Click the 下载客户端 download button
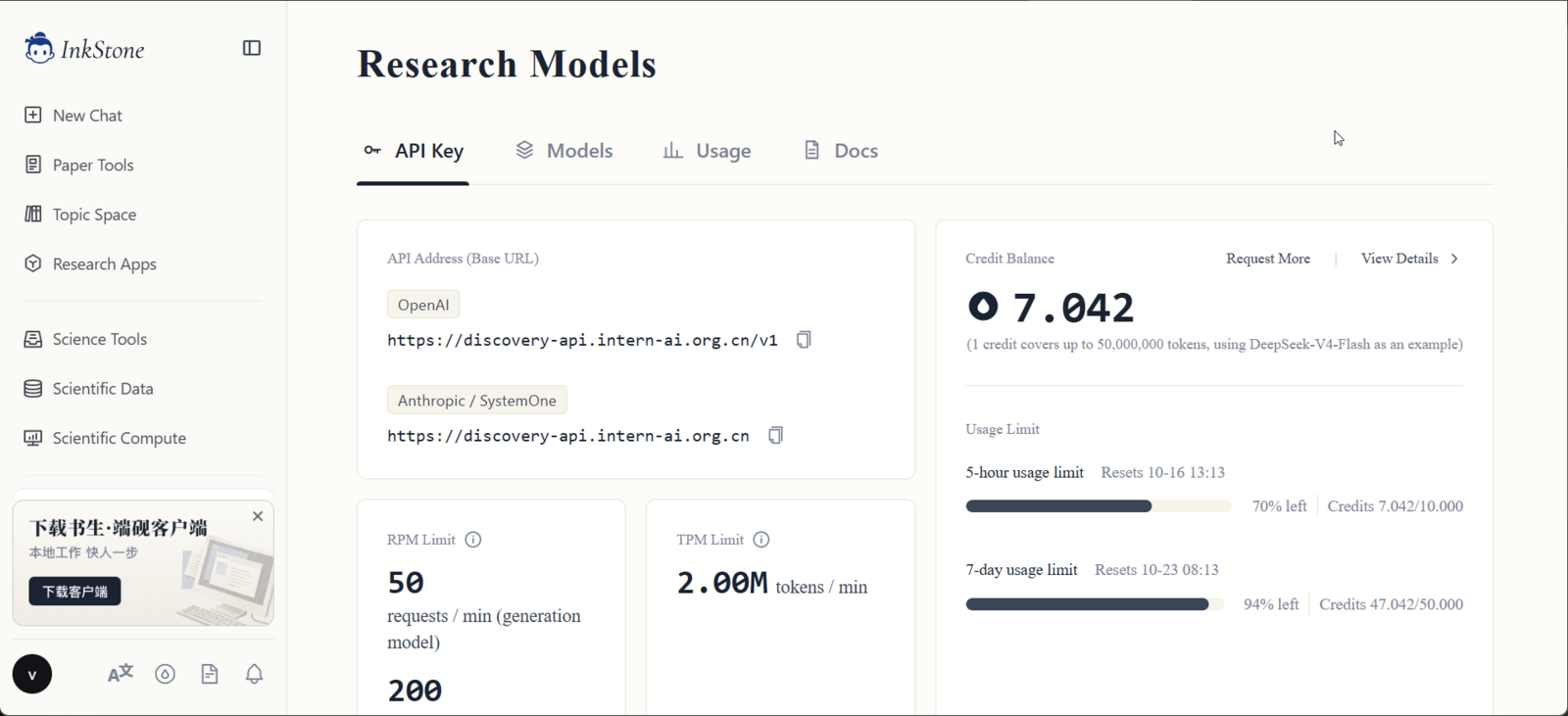This screenshot has height=716, width=1568. point(74,592)
